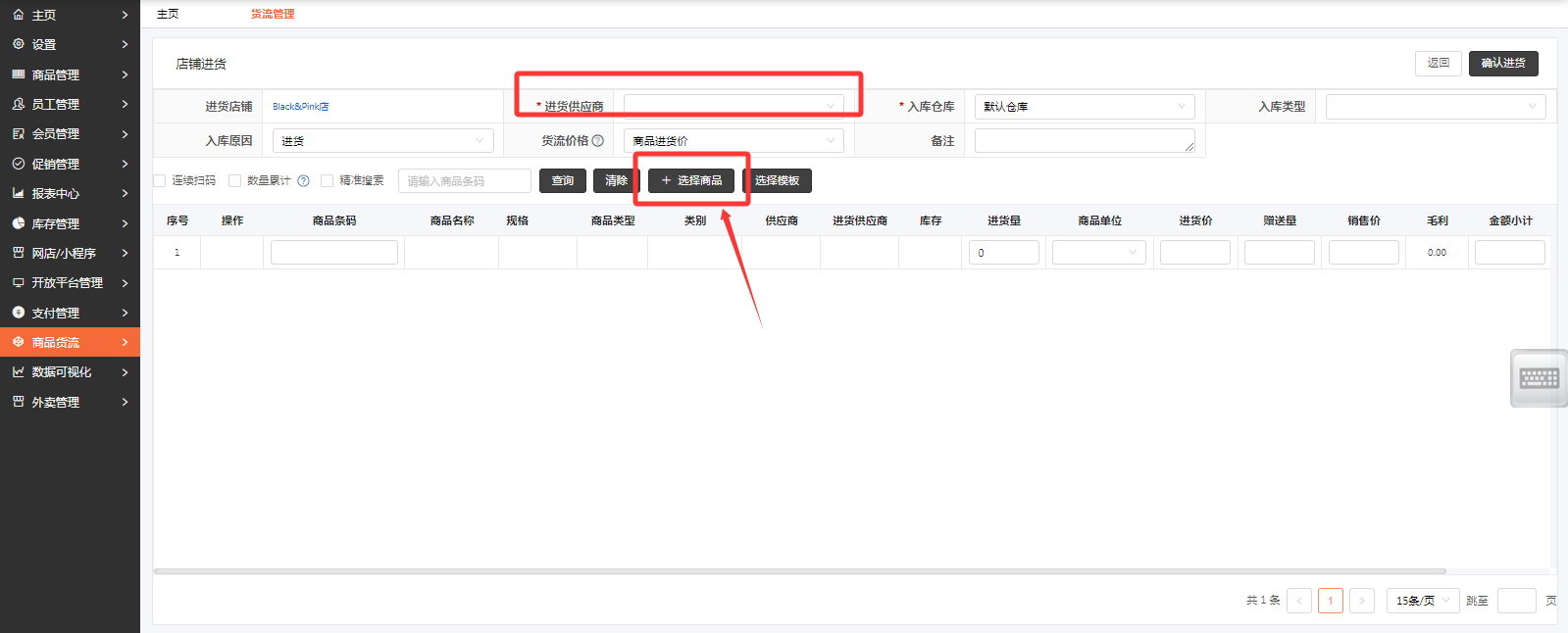Image resolution: width=1568 pixels, height=633 pixels.
Task: Check the 精准搜索 option
Action: coord(328,181)
